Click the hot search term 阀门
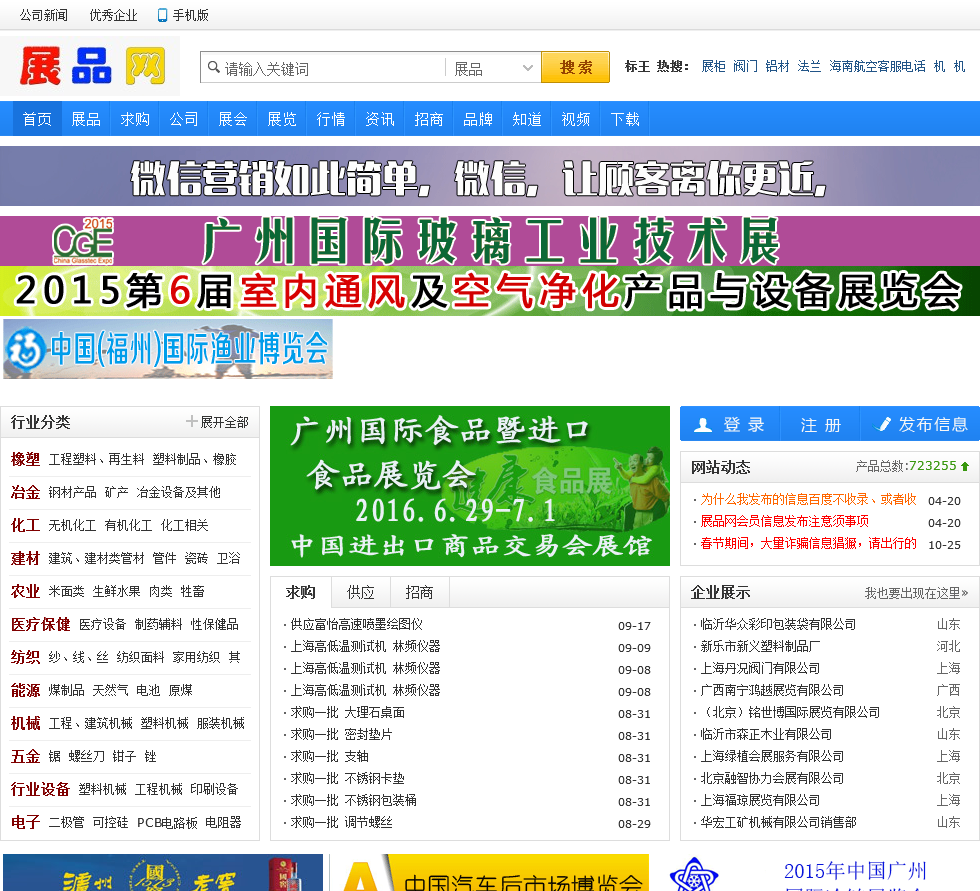 pyautogui.click(x=745, y=66)
